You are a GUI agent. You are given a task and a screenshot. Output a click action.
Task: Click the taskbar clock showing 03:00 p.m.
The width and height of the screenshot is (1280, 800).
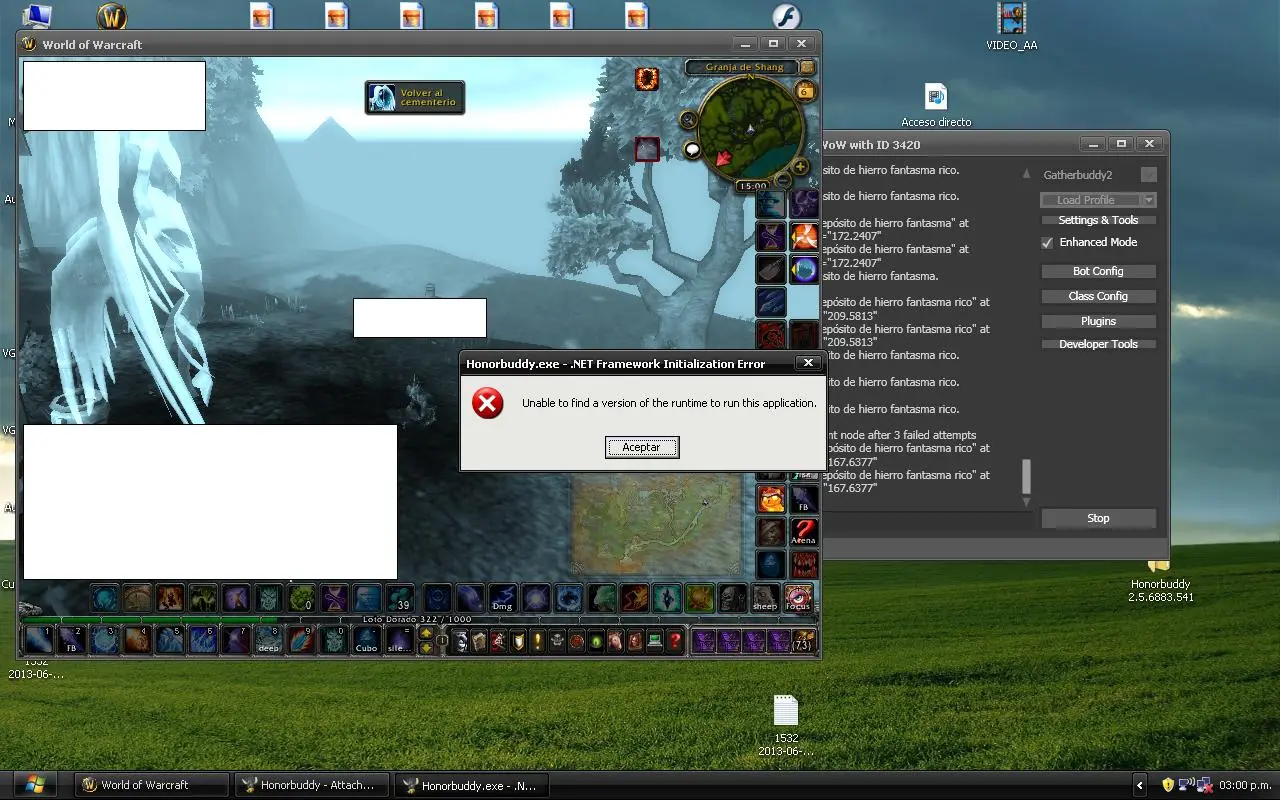1245,785
